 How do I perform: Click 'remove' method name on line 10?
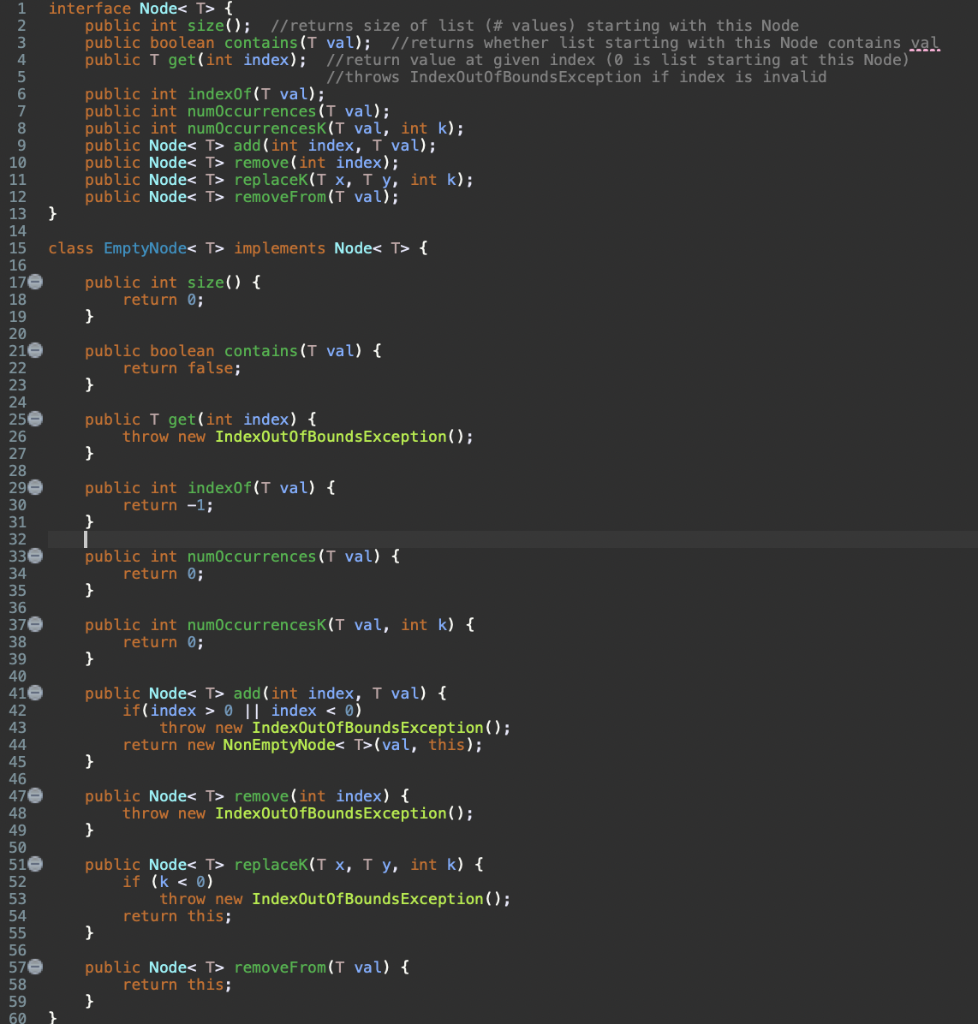pyautogui.click(x=261, y=163)
